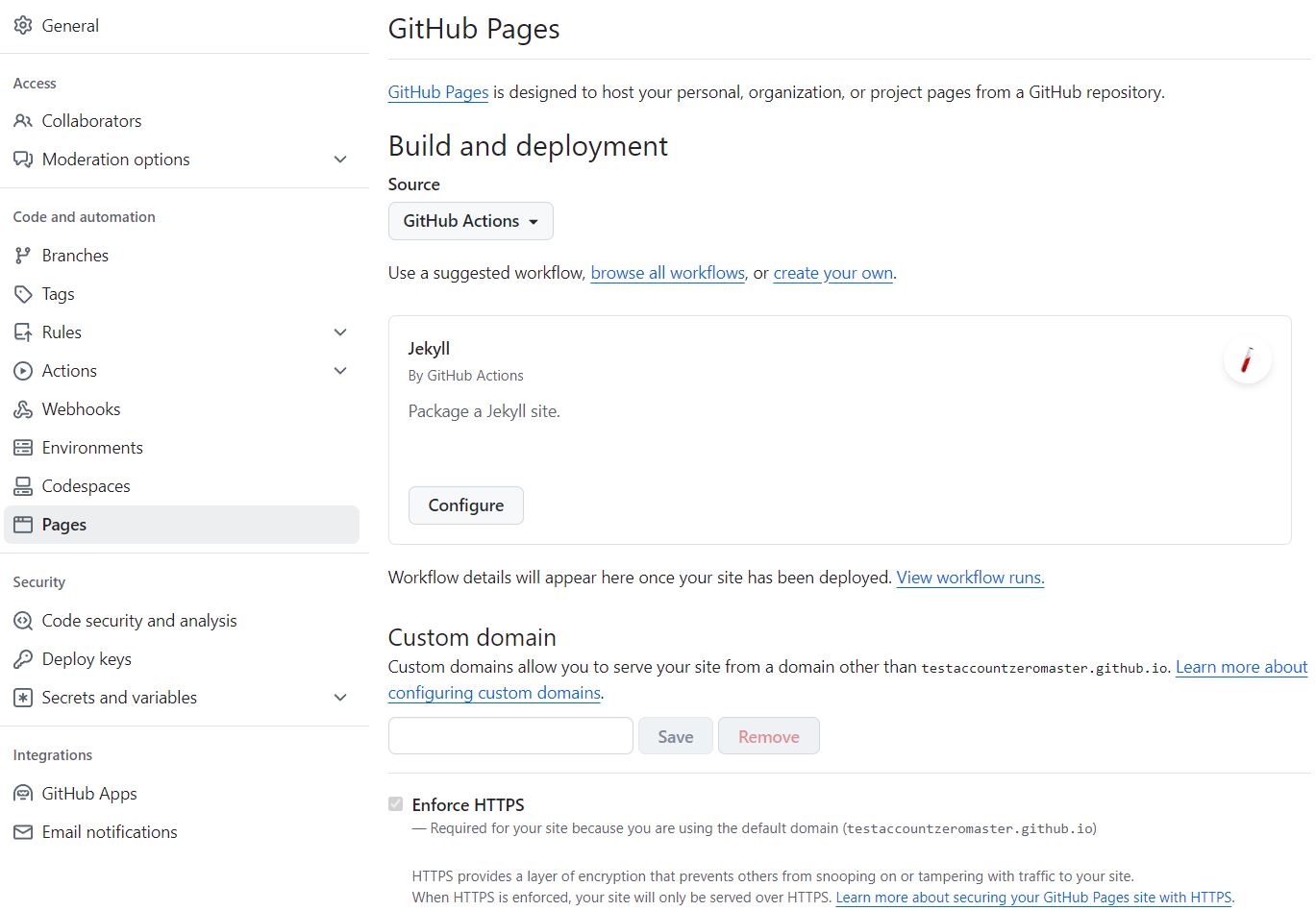Image resolution: width=1316 pixels, height=911 pixels.
Task: Click the Moderation options comment icon
Action: tap(23, 160)
